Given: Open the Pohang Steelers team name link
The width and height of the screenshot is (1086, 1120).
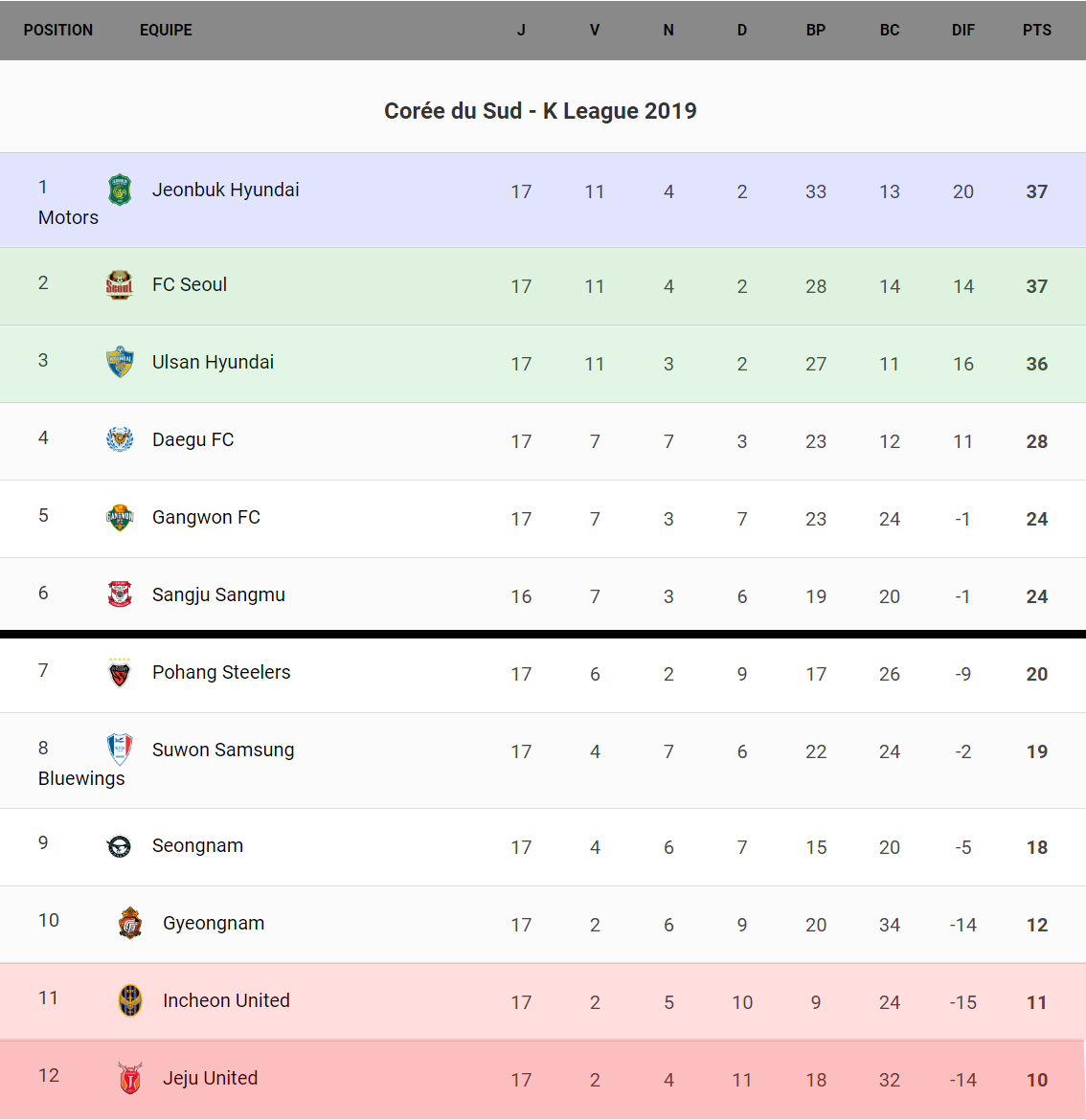Looking at the screenshot, I should [x=221, y=672].
